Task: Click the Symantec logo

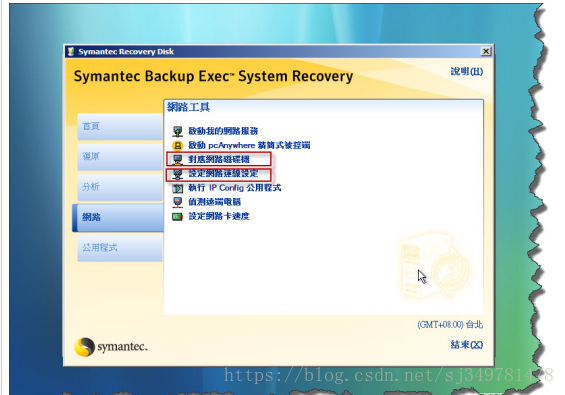Action: (111, 347)
